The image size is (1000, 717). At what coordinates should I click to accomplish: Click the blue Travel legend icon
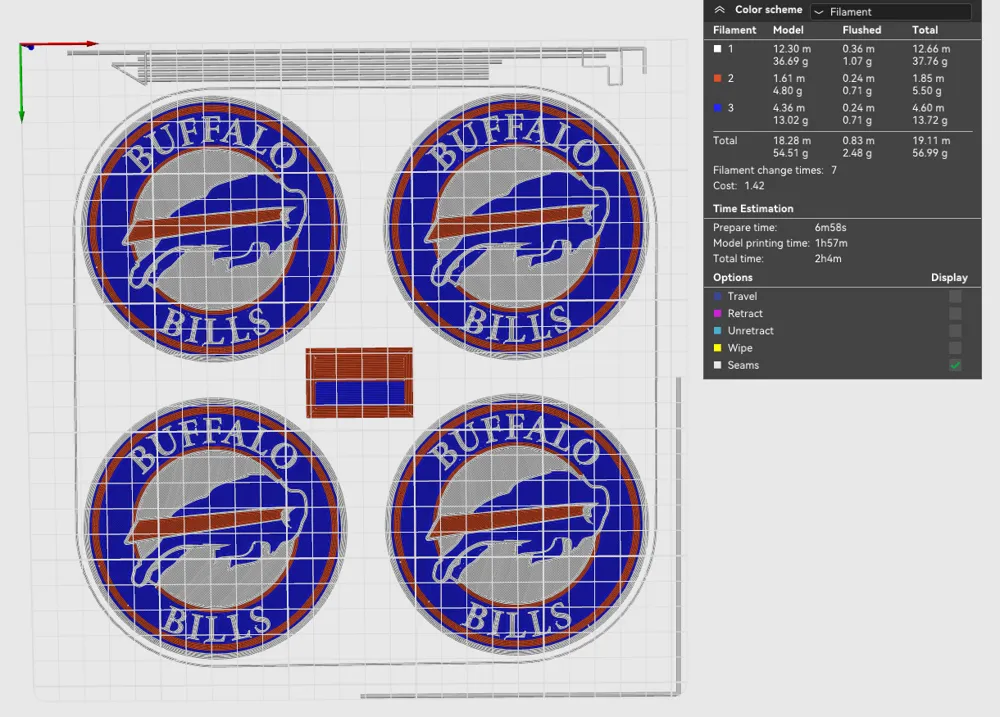(716, 296)
